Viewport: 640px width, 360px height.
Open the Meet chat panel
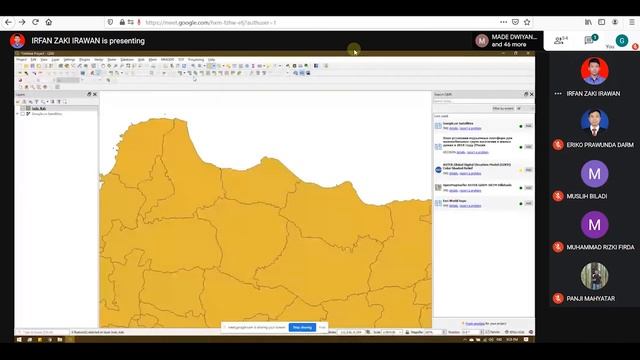point(591,40)
